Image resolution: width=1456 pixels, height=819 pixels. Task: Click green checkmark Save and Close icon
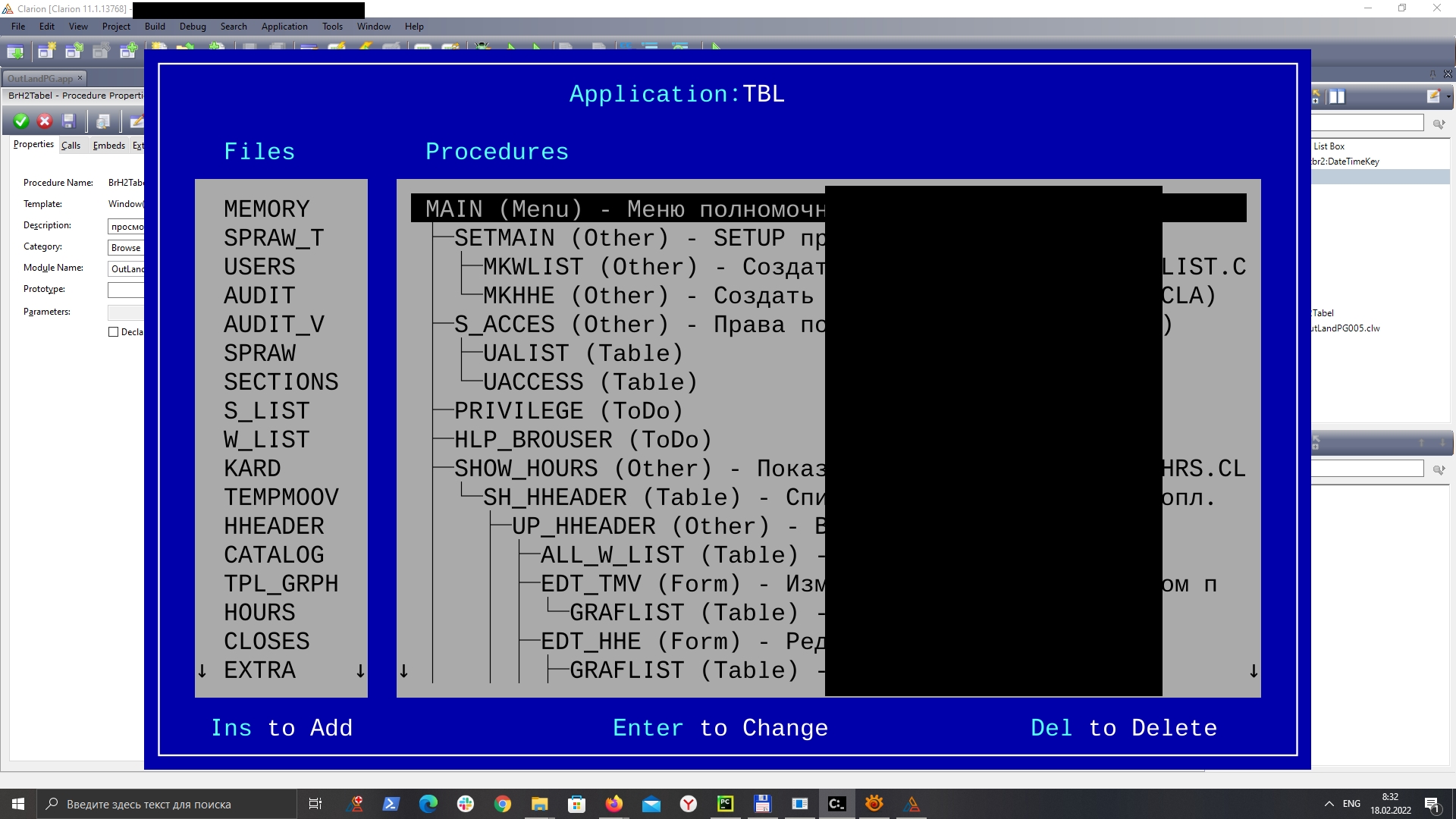click(21, 121)
